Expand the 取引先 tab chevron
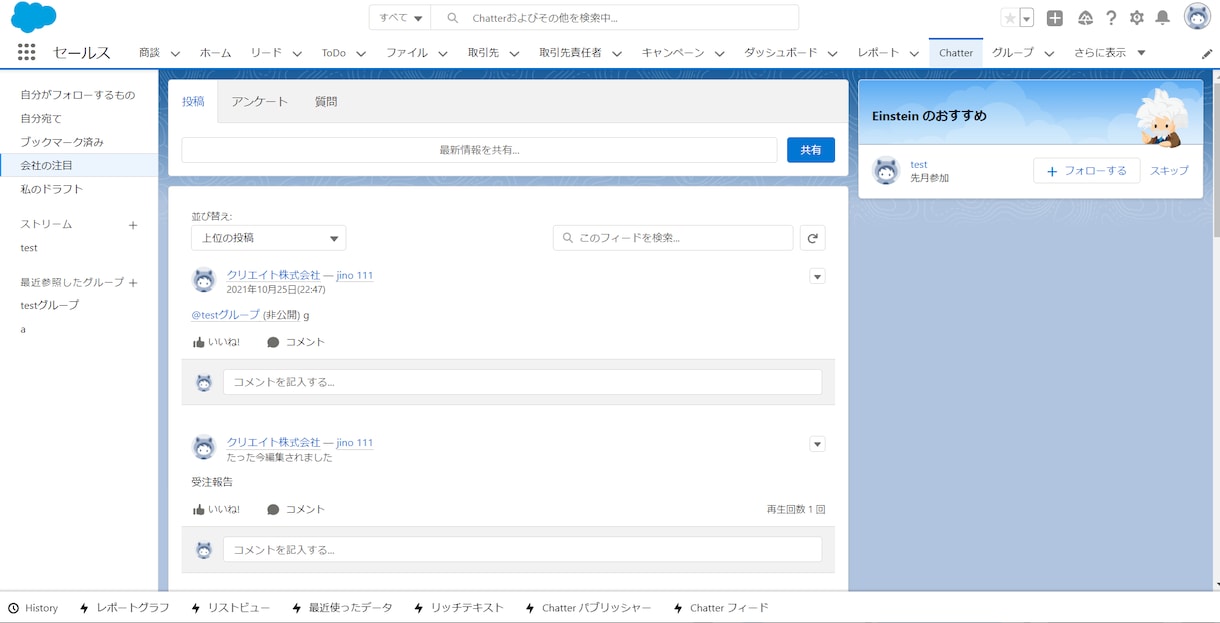Image resolution: width=1220 pixels, height=623 pixels. [x=514, y=54]
